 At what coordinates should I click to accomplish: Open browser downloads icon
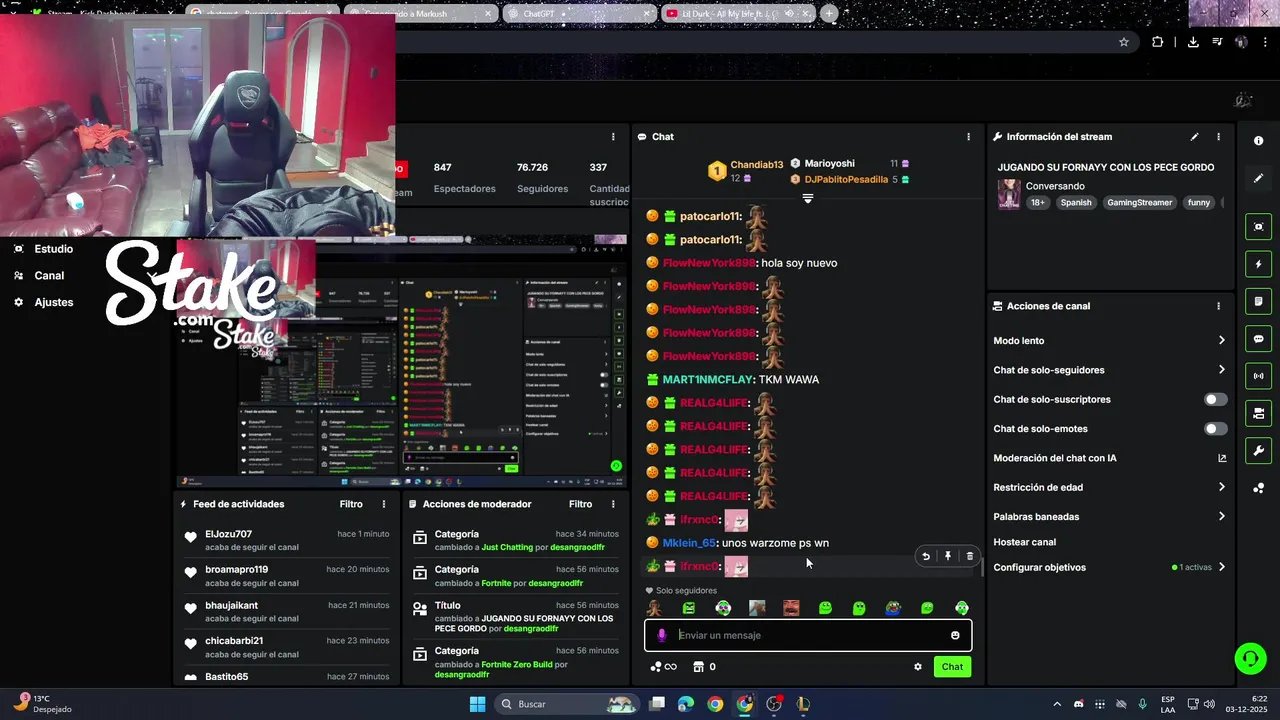(x=1193, y=42)
